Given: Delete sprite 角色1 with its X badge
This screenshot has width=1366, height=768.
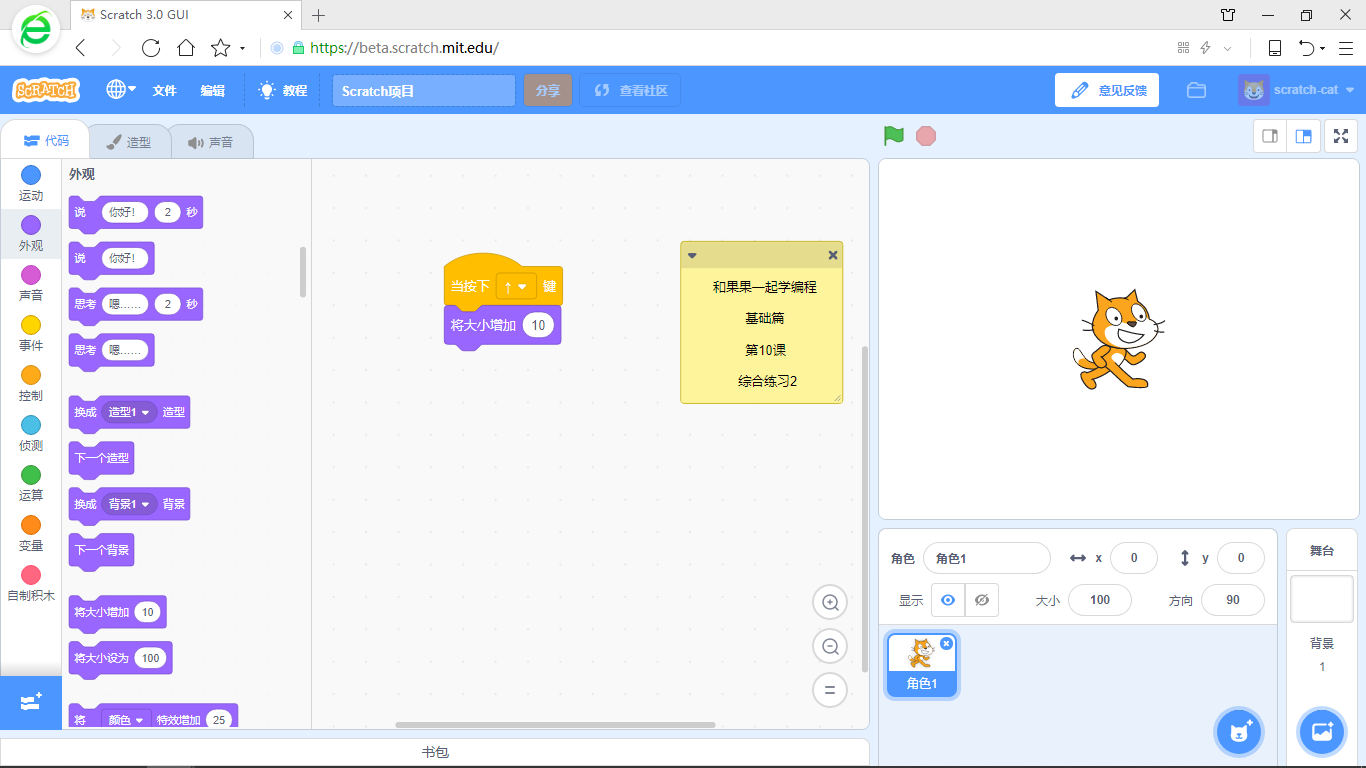Looking at the screenshot, I should pos(946,643).
